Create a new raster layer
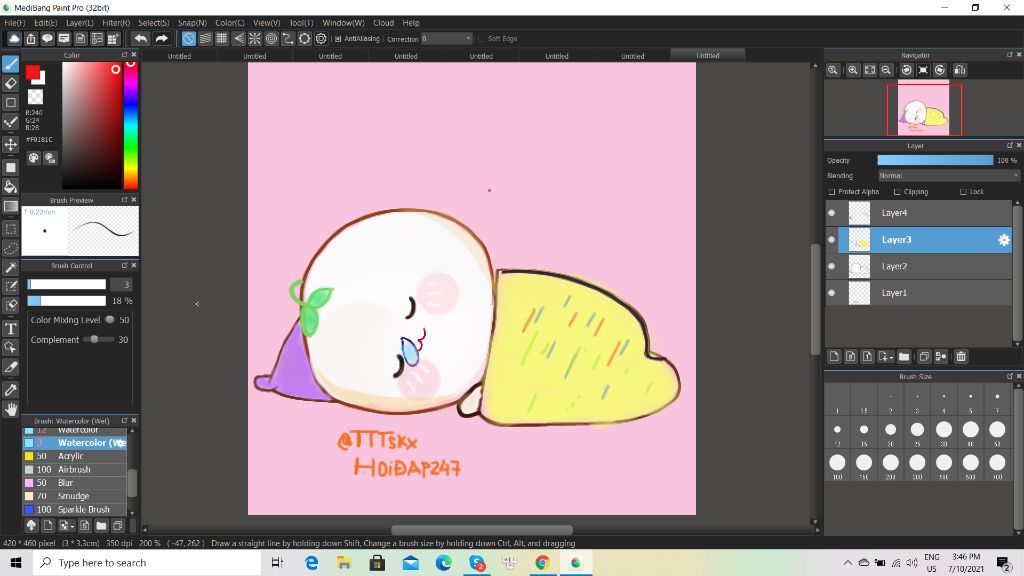The image size is (1024, 576). click(834, 357)
